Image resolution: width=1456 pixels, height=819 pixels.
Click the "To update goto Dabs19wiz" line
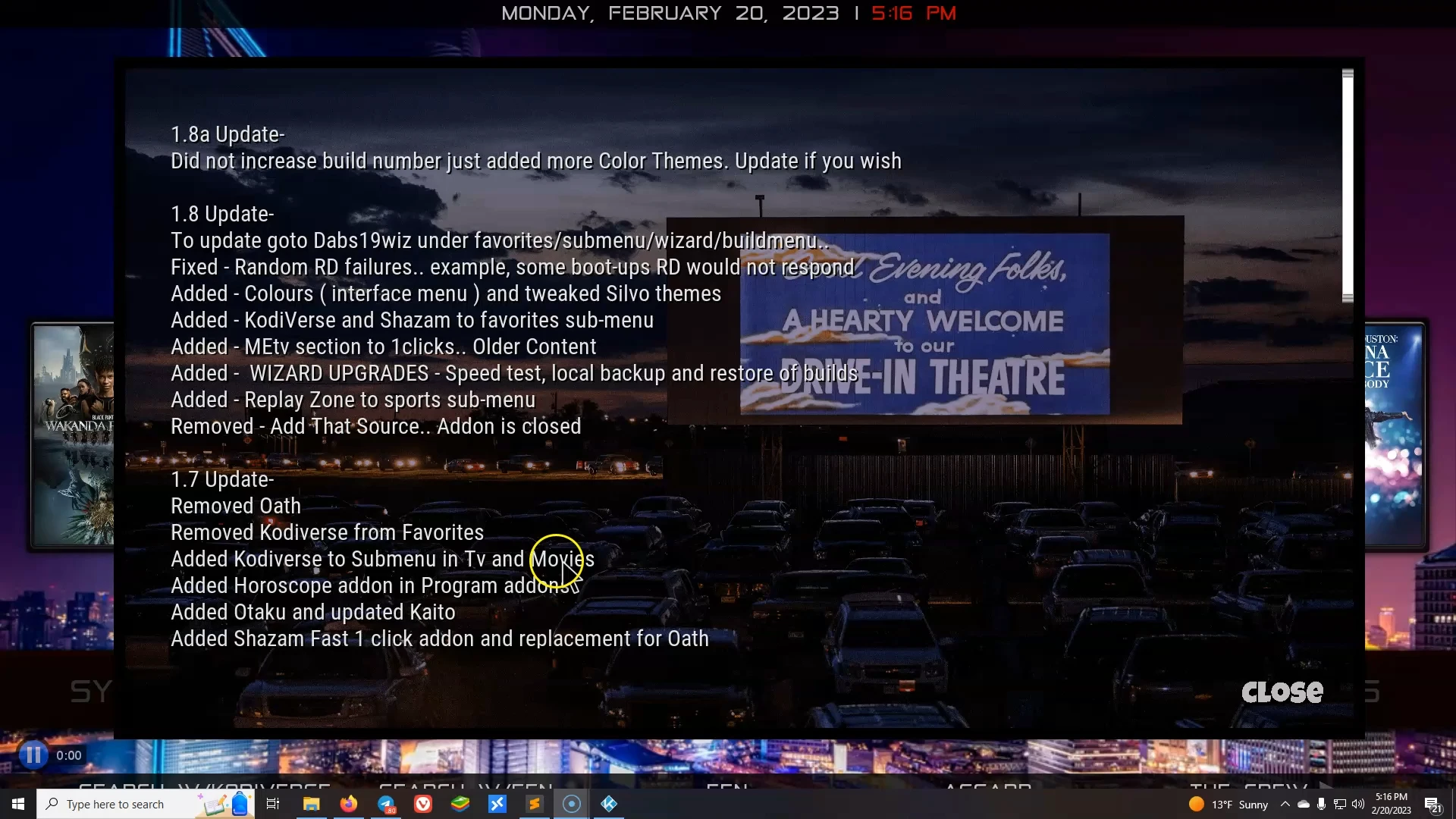tap(500, 241)
